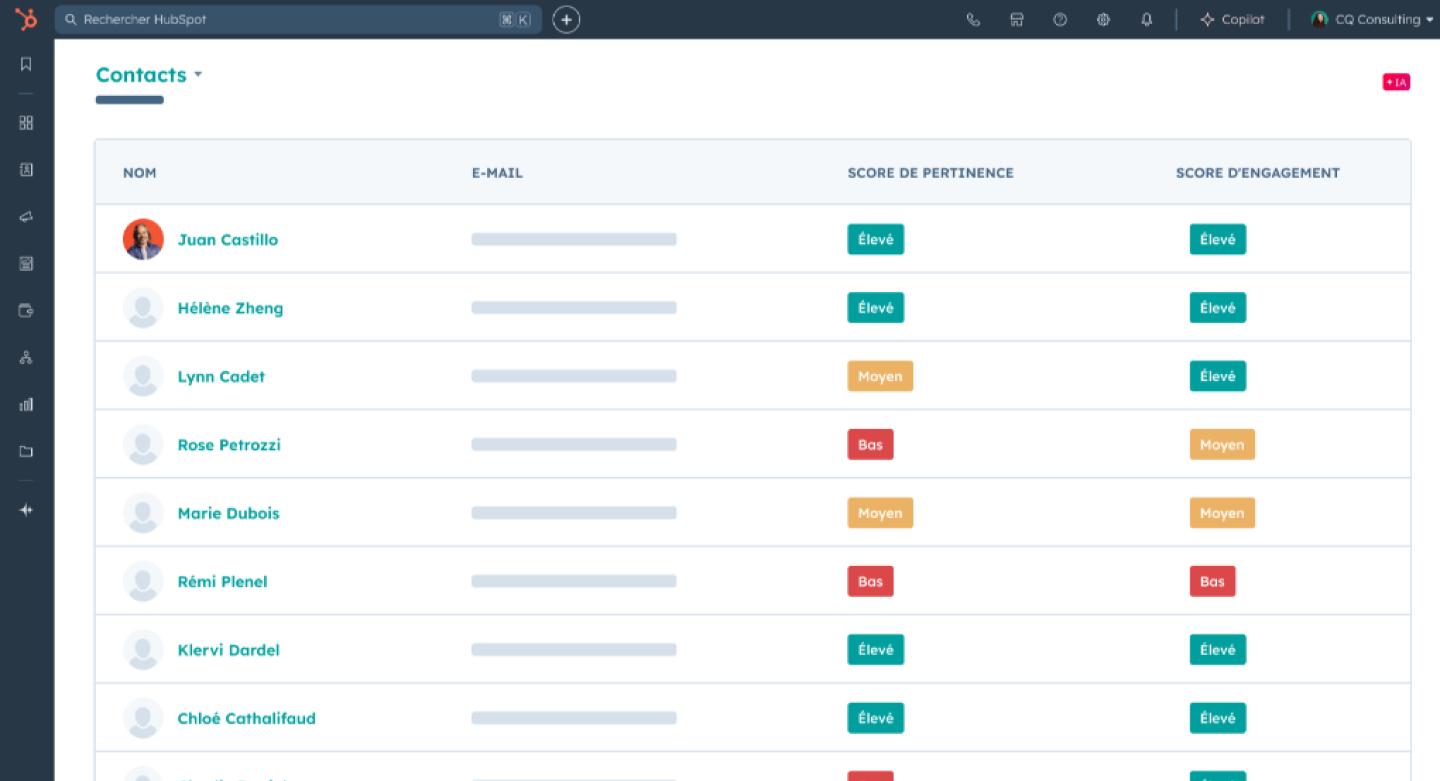Select the CRM workspace grid icon
Screen dimensions: 1440x781
[x=26, y=122]
